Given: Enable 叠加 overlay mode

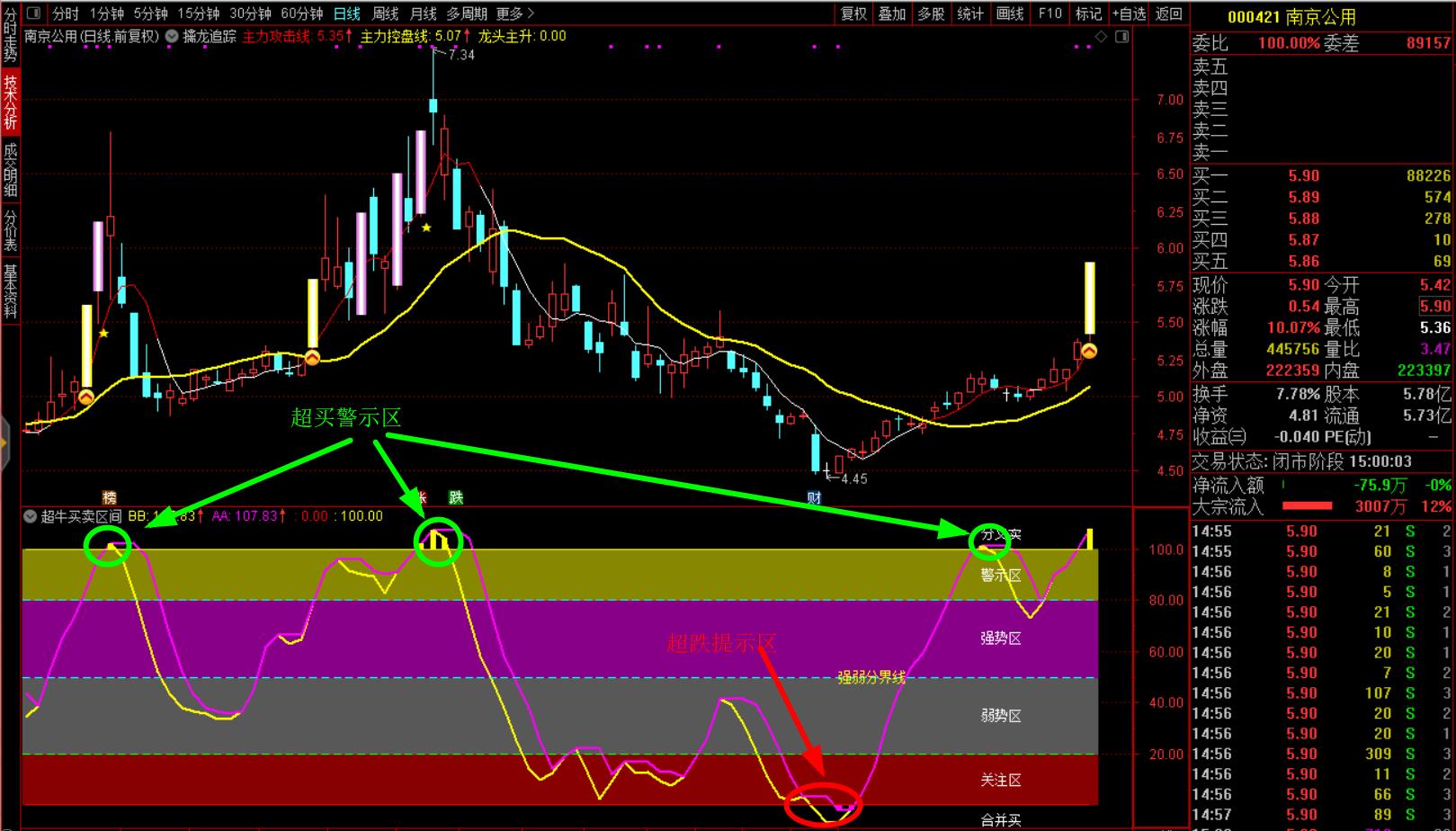Looking at the screenshot, I should coord(892,13).
